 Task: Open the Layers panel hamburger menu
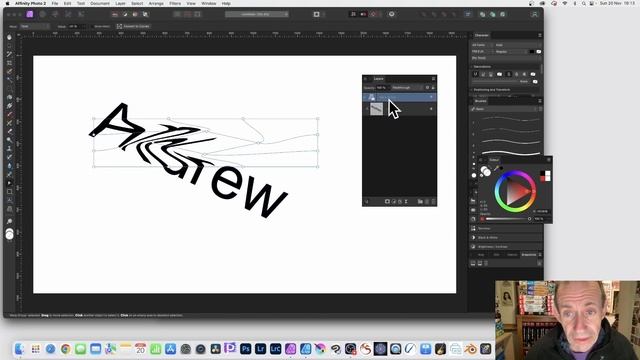[x=433, y=79]
